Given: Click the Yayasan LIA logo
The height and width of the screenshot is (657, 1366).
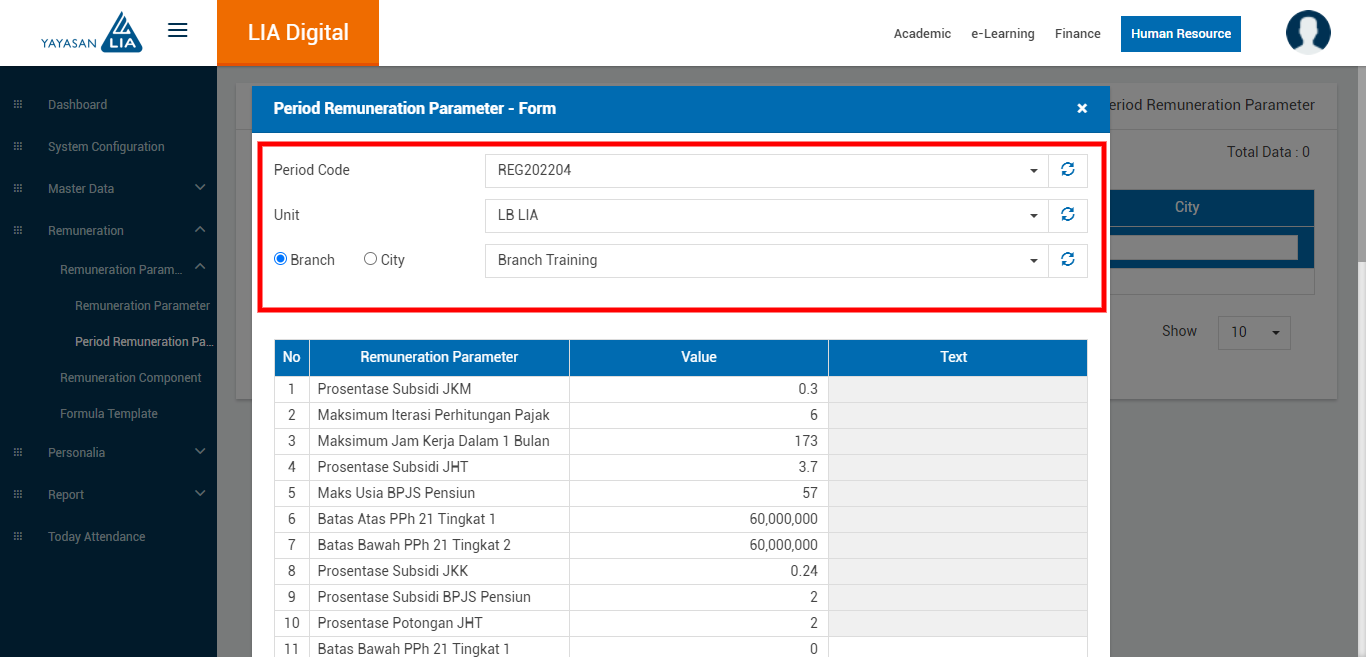Looking at the screenshot, I should coord(92,33).
